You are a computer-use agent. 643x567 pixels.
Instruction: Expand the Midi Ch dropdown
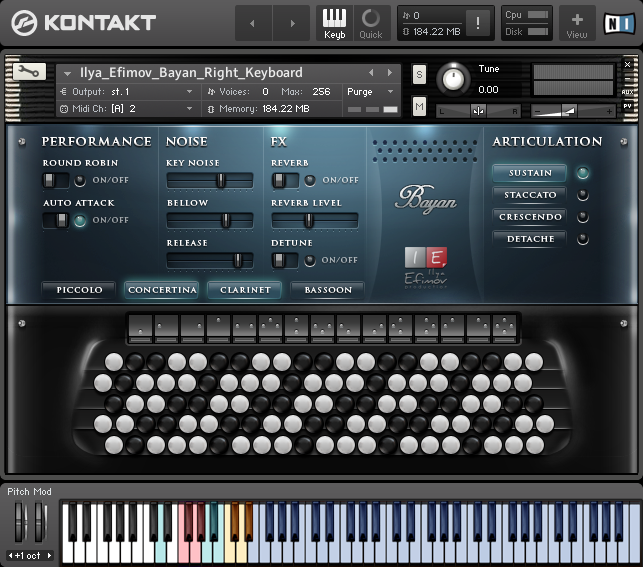click(x=125, y=108)
